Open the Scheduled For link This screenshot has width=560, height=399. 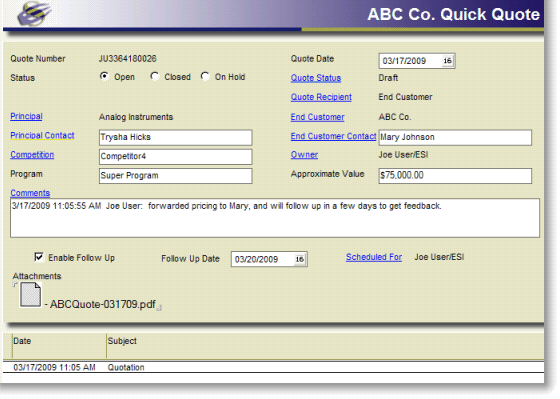[374, 257]
